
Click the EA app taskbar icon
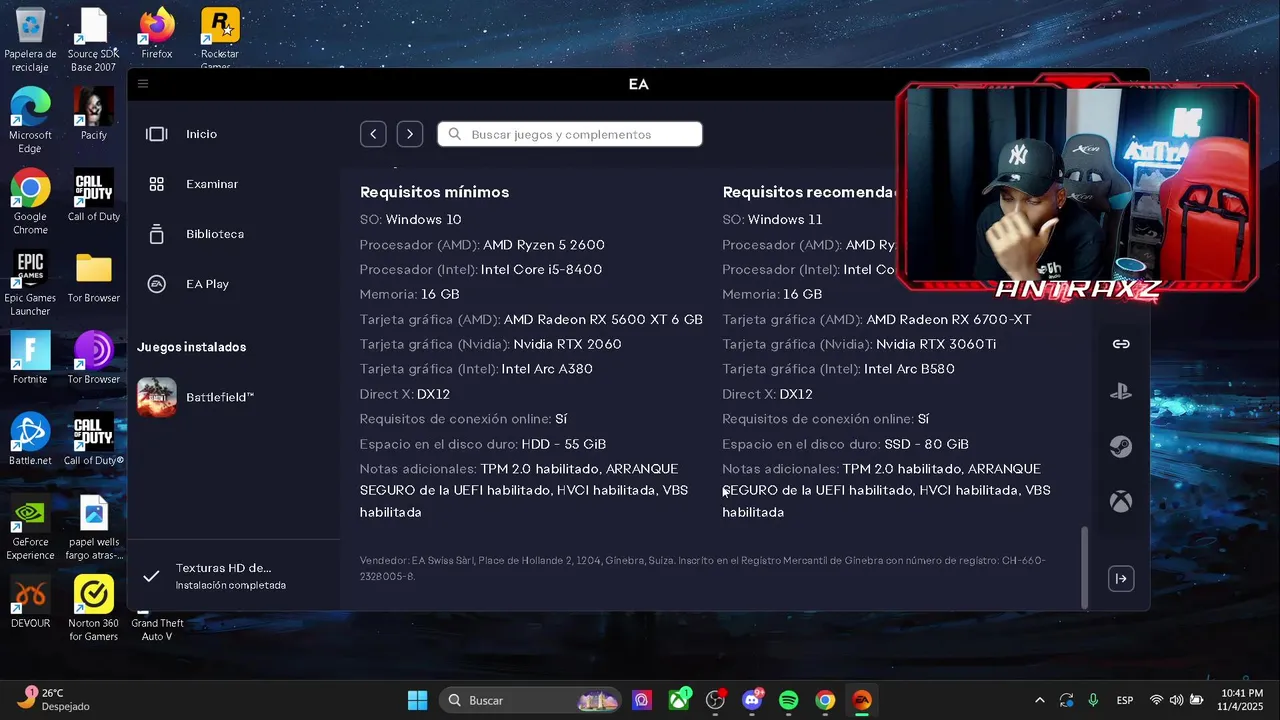pyautogui.click(x=861, y=700)
